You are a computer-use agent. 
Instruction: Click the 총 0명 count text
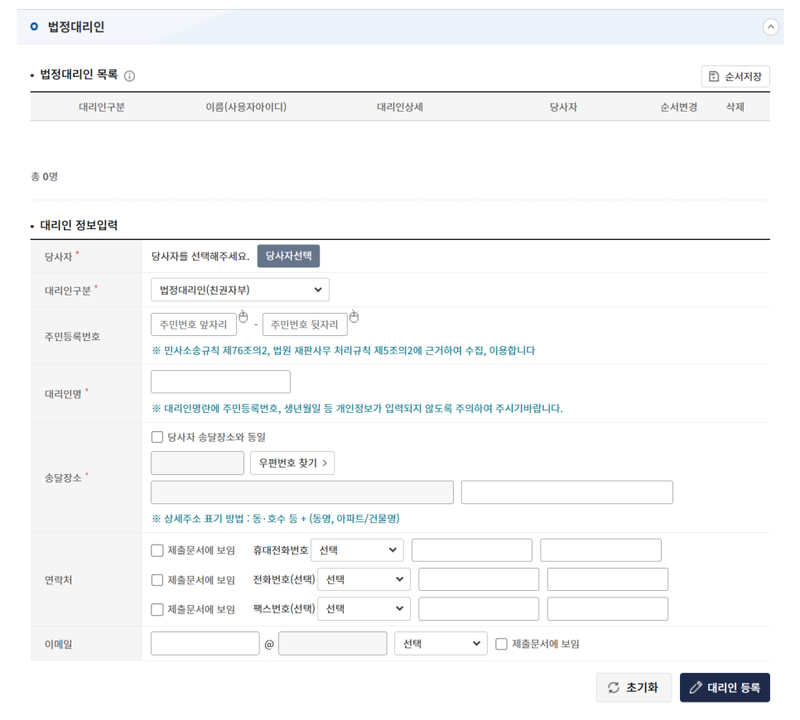pos(44,177)
